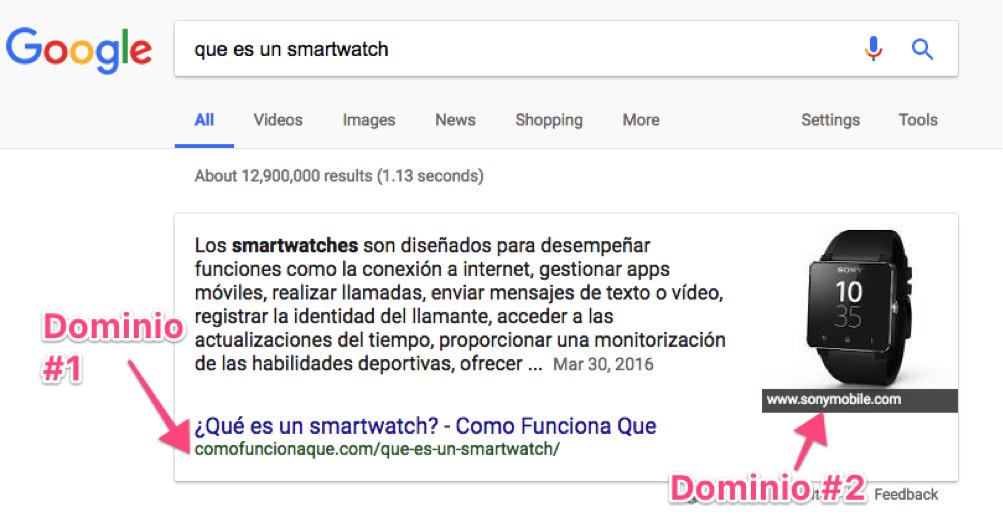Expand the More search categories menu
1003x526 pixels.
[641, 120]
